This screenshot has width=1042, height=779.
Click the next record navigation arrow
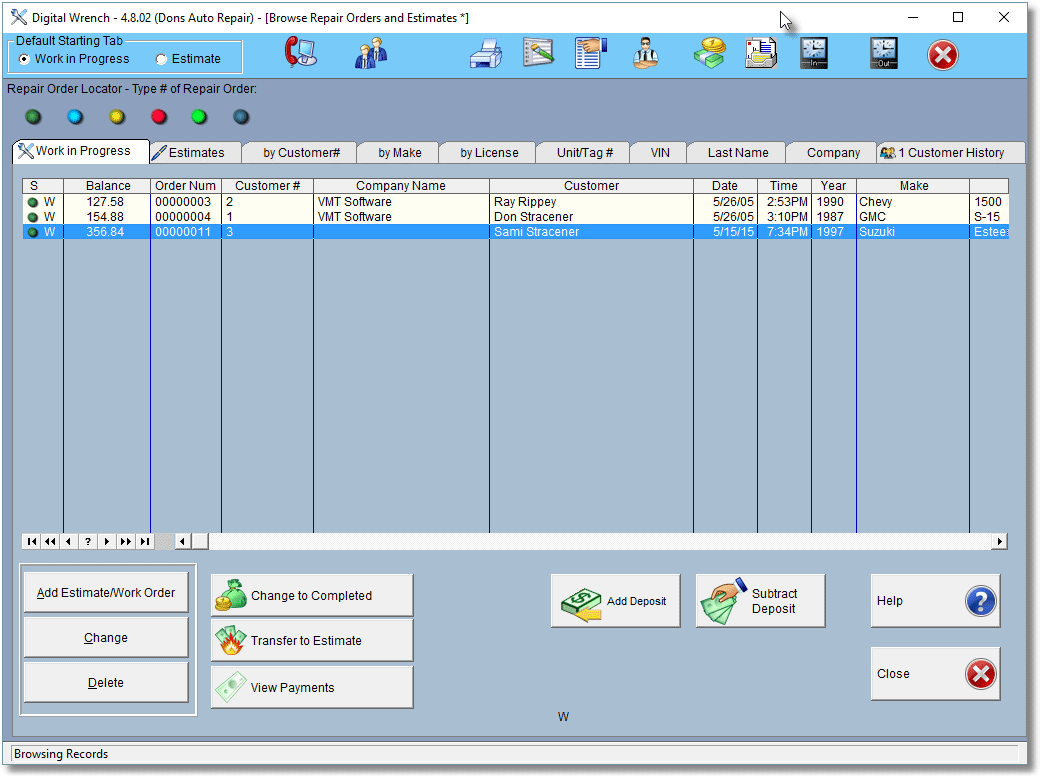coord(107,541)
